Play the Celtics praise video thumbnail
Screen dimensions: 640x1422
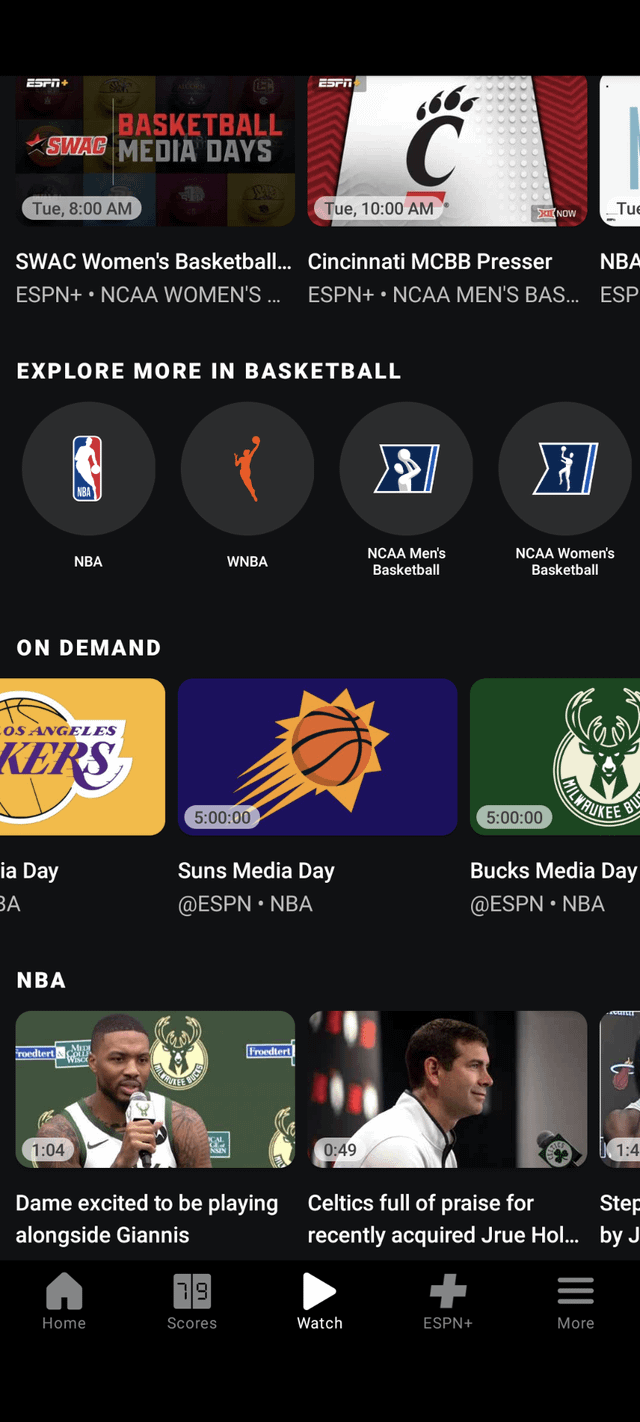(447, 1089)
